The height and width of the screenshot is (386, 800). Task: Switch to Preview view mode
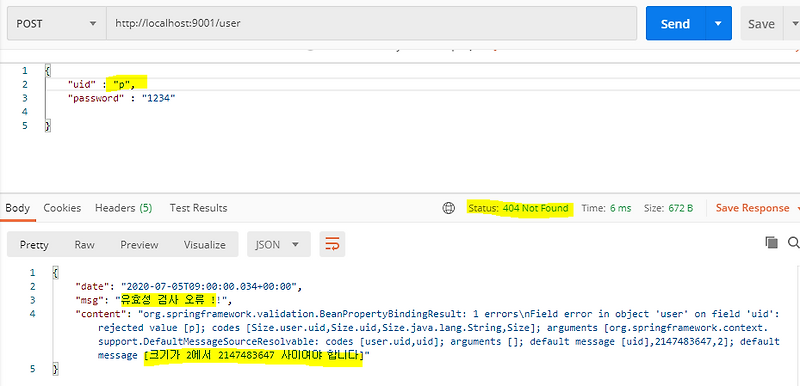(139, 244)
